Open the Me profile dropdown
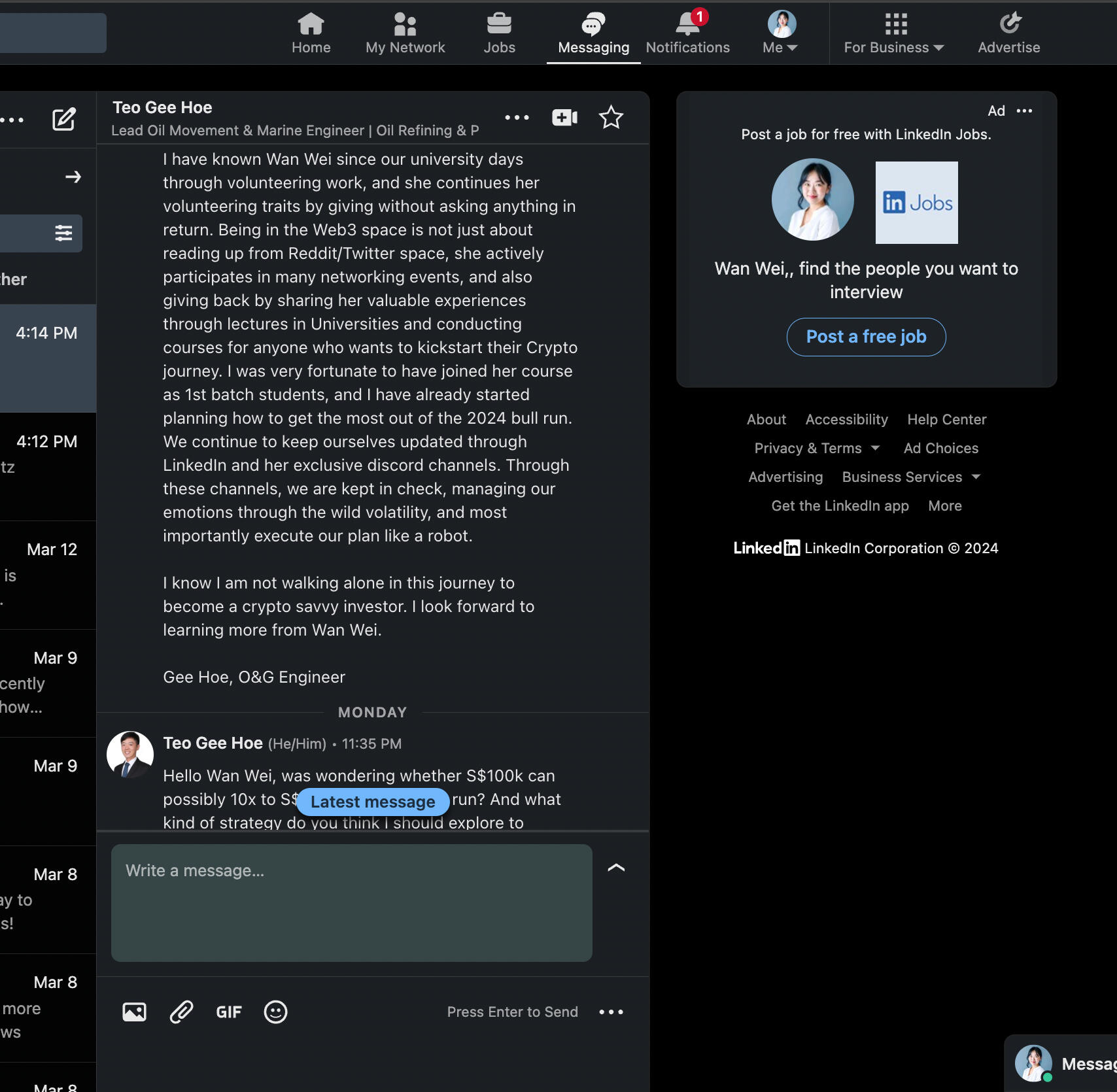Screen dimensions: 1117x1092 pyautogui.click(x=781, y=33)
